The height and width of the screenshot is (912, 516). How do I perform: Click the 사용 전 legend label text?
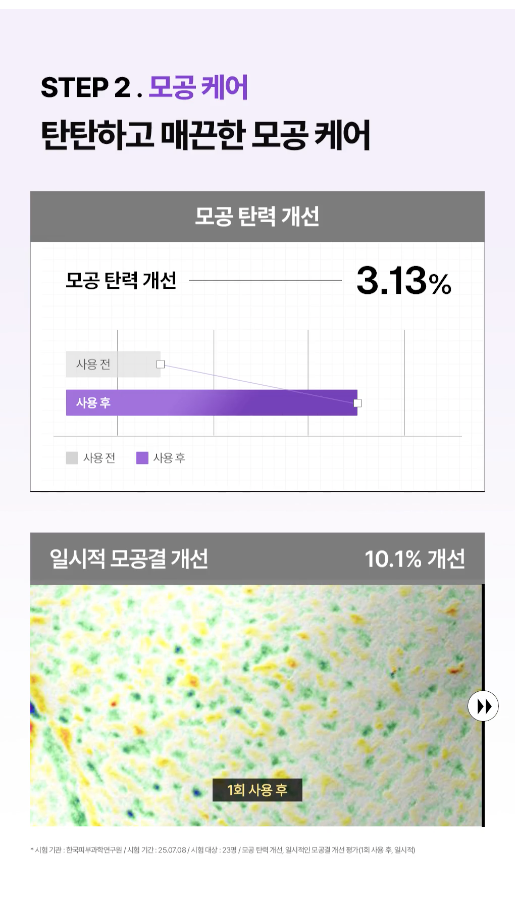[x=99, y=458]
